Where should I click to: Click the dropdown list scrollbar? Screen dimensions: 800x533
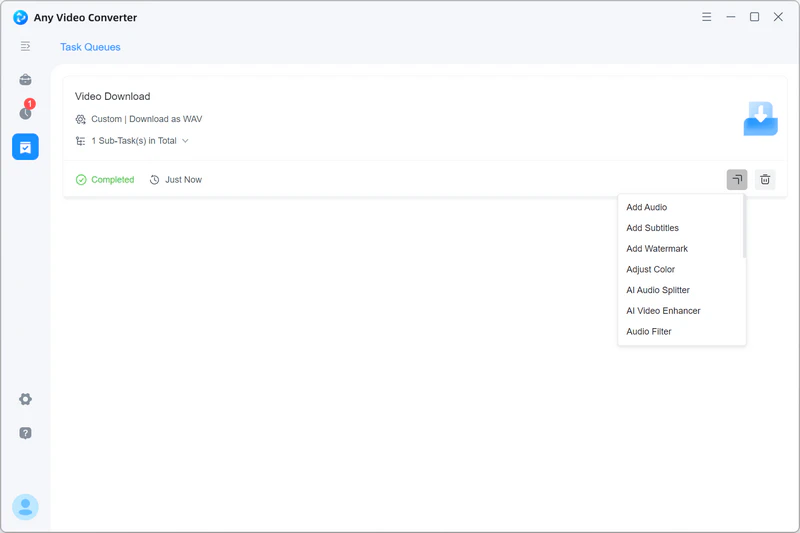744,228
